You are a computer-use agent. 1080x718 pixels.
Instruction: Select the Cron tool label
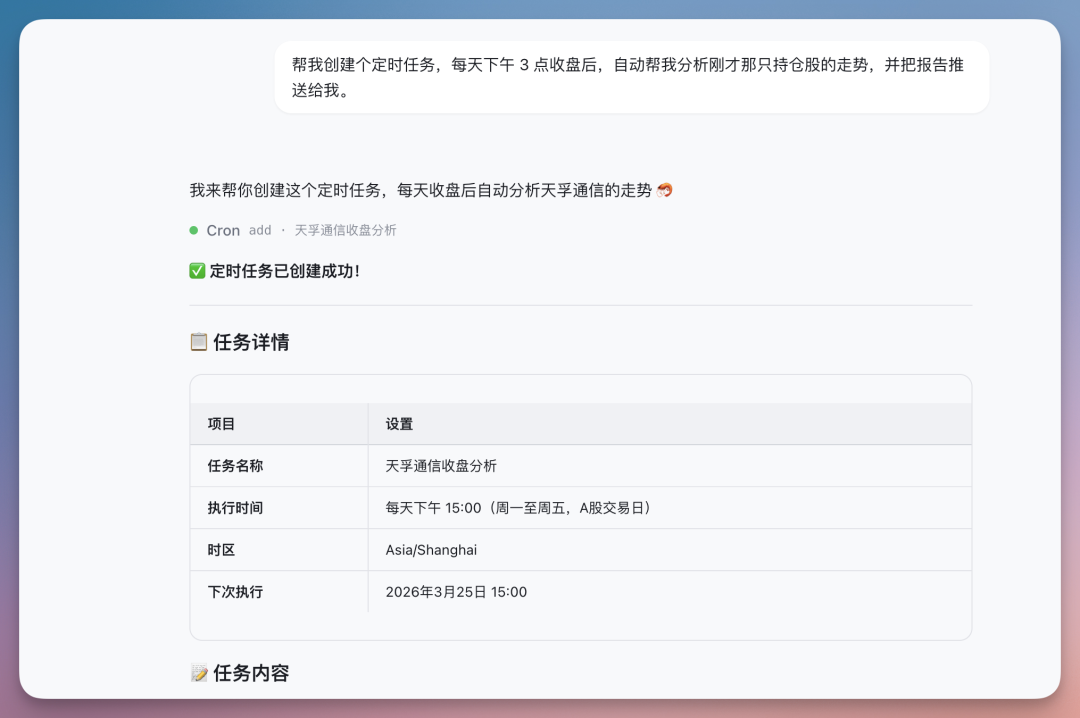tap(223, 230)
